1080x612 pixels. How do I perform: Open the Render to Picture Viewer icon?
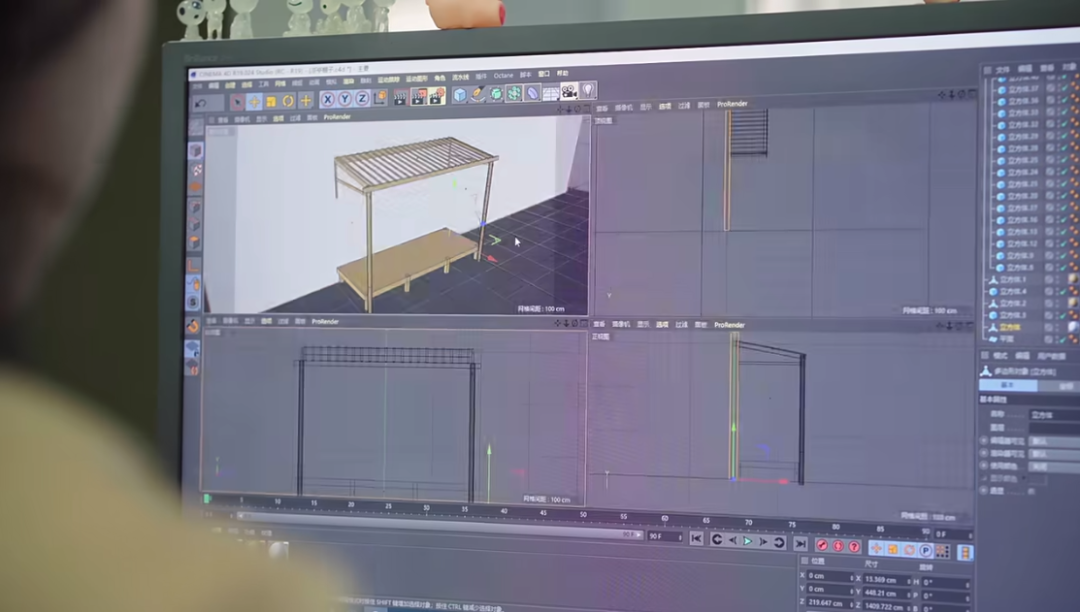pos(418,97)
